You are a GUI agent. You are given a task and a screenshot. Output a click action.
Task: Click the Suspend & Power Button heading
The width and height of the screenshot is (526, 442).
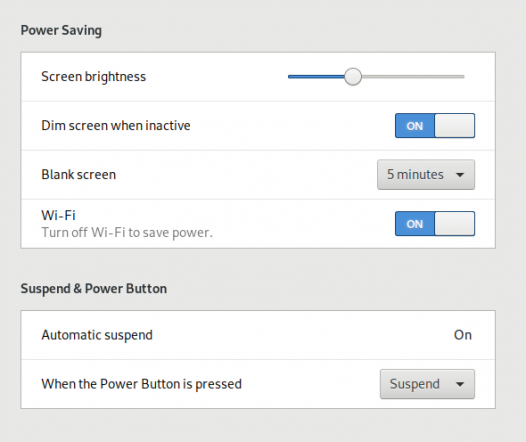94,289
